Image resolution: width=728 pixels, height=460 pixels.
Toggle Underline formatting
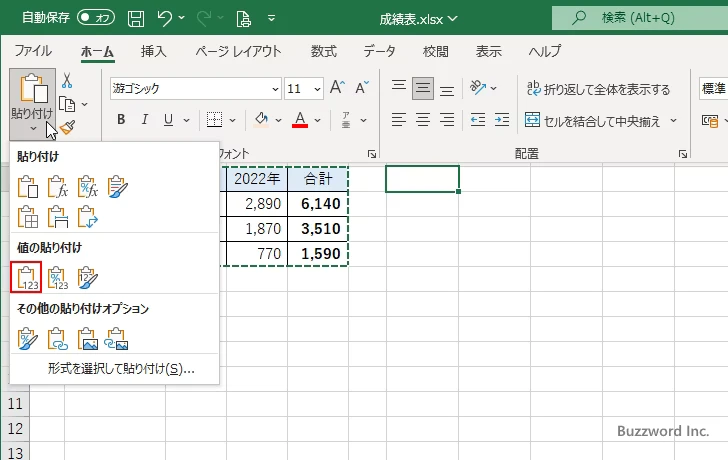point(169,120)
